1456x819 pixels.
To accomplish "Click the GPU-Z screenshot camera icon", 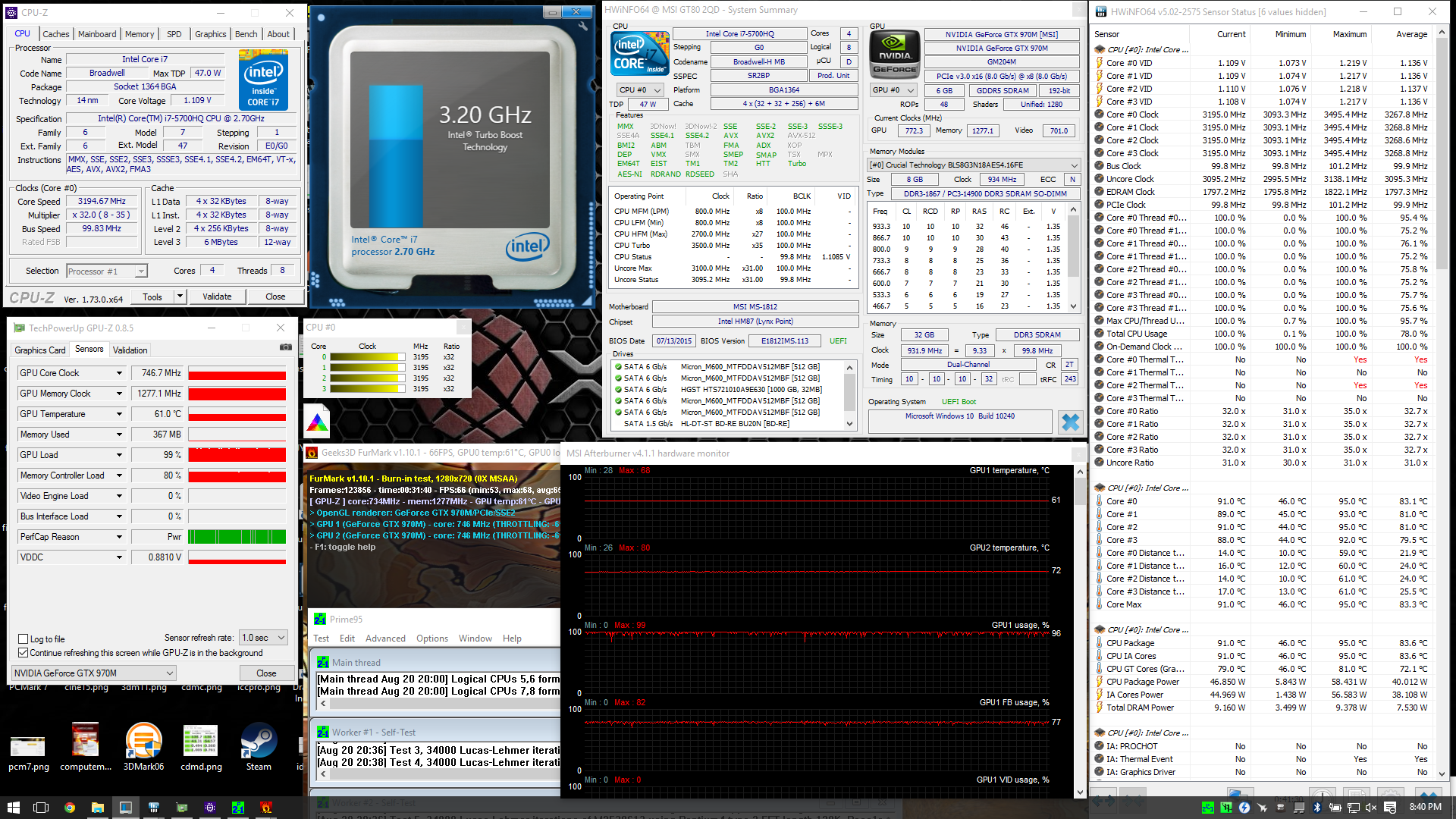I will (285, 347).
